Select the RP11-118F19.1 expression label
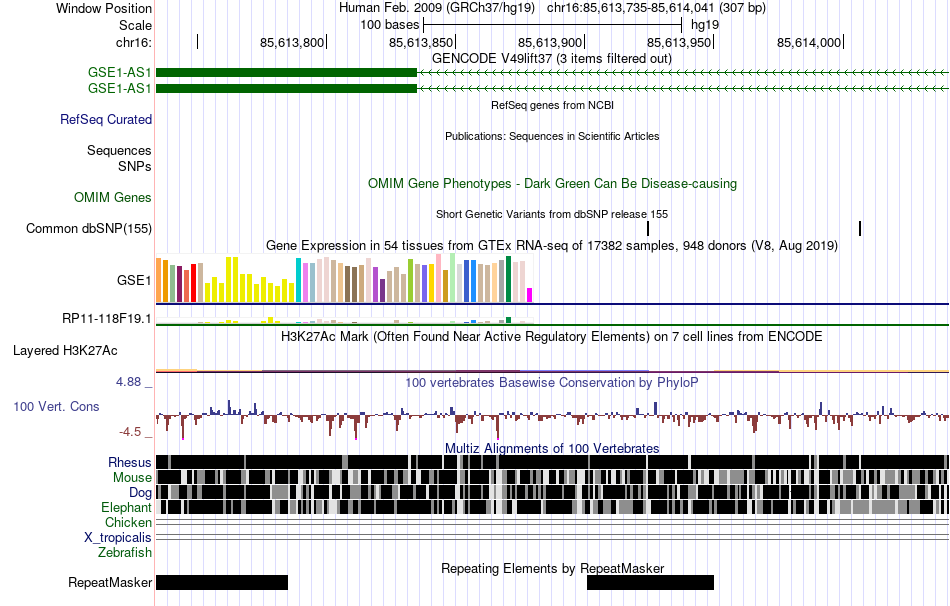This screenshot has width=950, height=606. point(107,318)
